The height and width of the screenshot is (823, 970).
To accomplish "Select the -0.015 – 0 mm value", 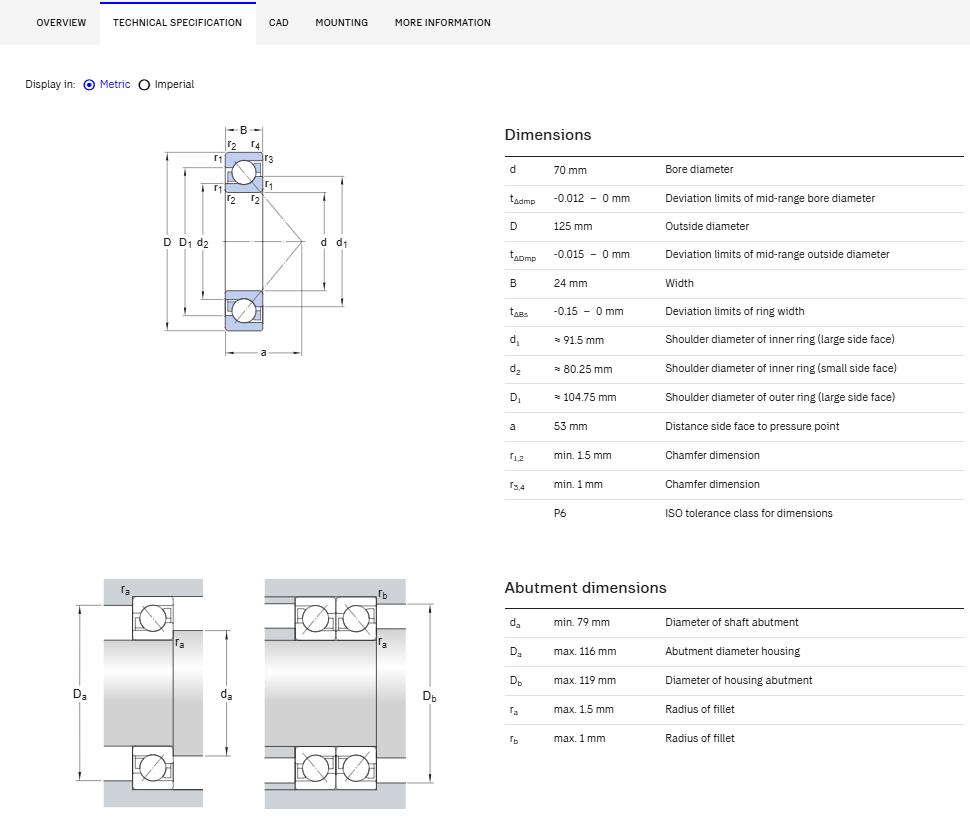I will (x=591, y=254).
